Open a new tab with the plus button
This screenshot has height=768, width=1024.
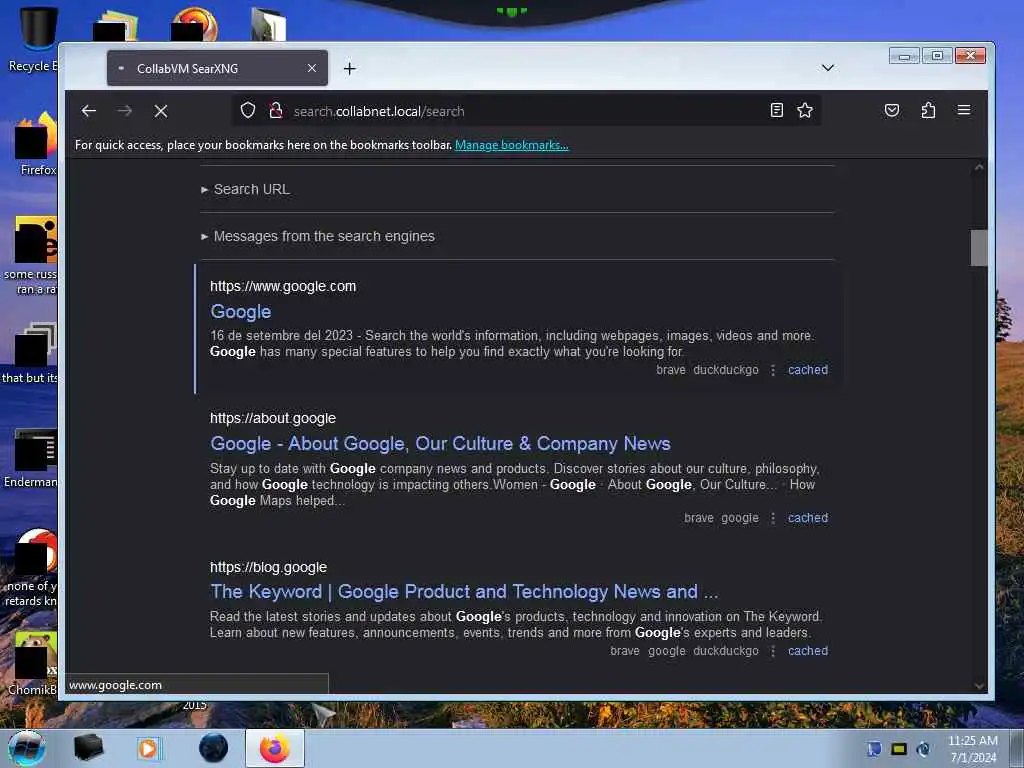(350, 69)
